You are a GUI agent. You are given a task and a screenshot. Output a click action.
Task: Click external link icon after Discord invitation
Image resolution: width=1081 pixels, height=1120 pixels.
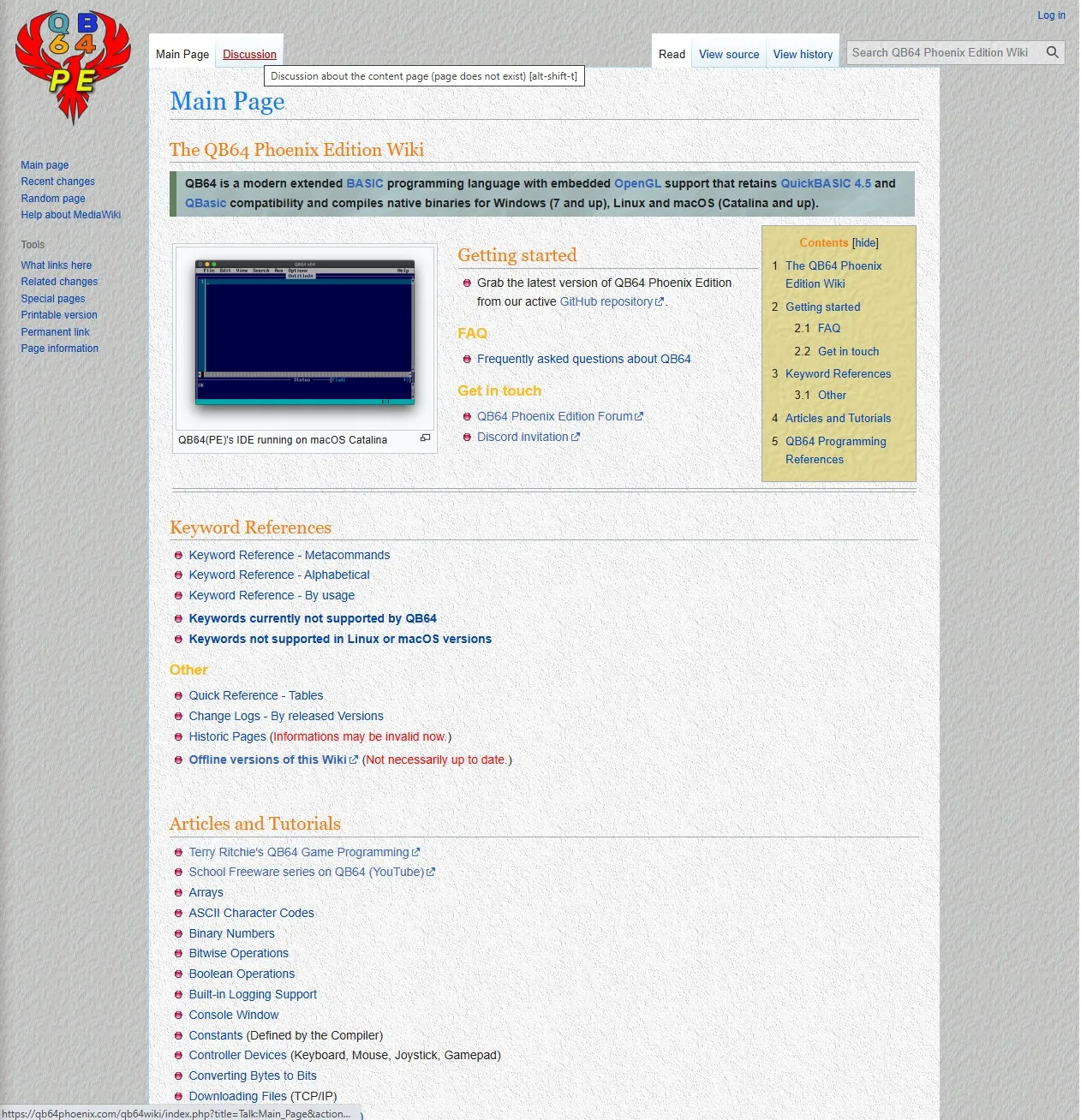[x=576, y=437]
